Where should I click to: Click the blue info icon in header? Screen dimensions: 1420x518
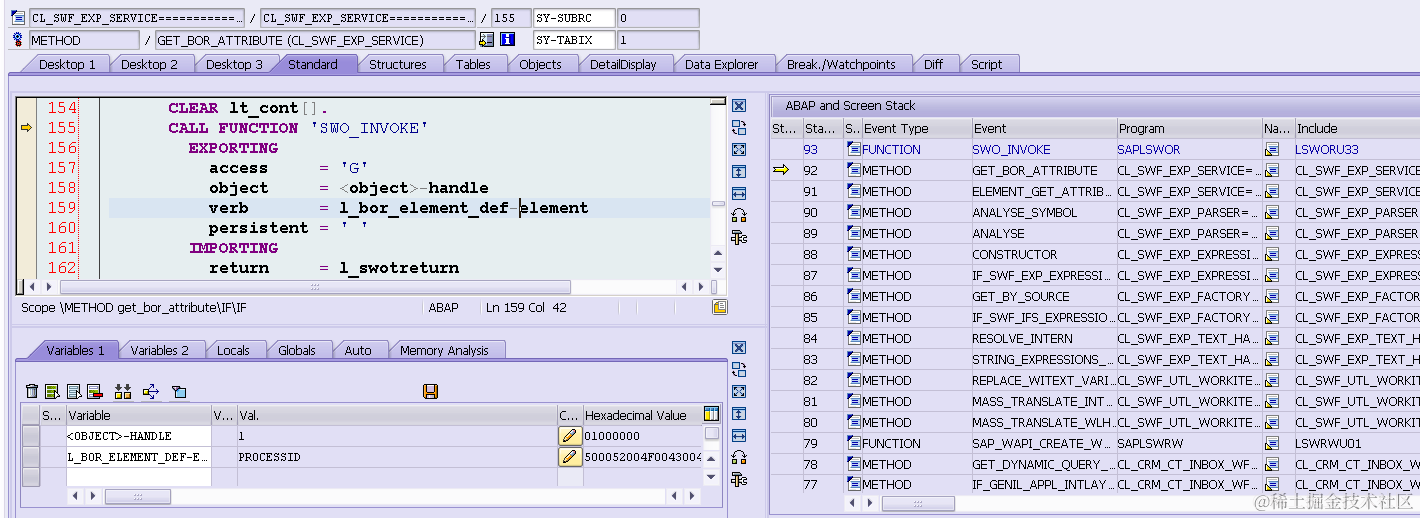pos(507,40)
